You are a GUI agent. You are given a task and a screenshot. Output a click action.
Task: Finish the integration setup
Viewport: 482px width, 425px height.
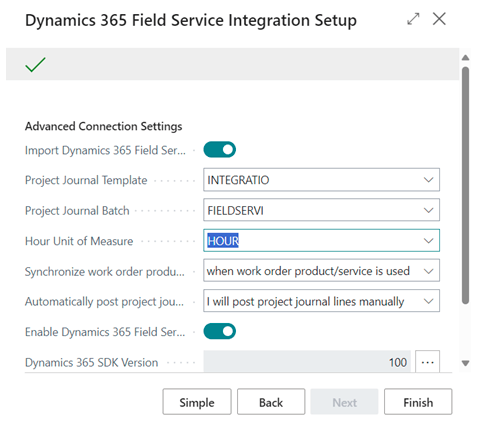pos(418,402)
